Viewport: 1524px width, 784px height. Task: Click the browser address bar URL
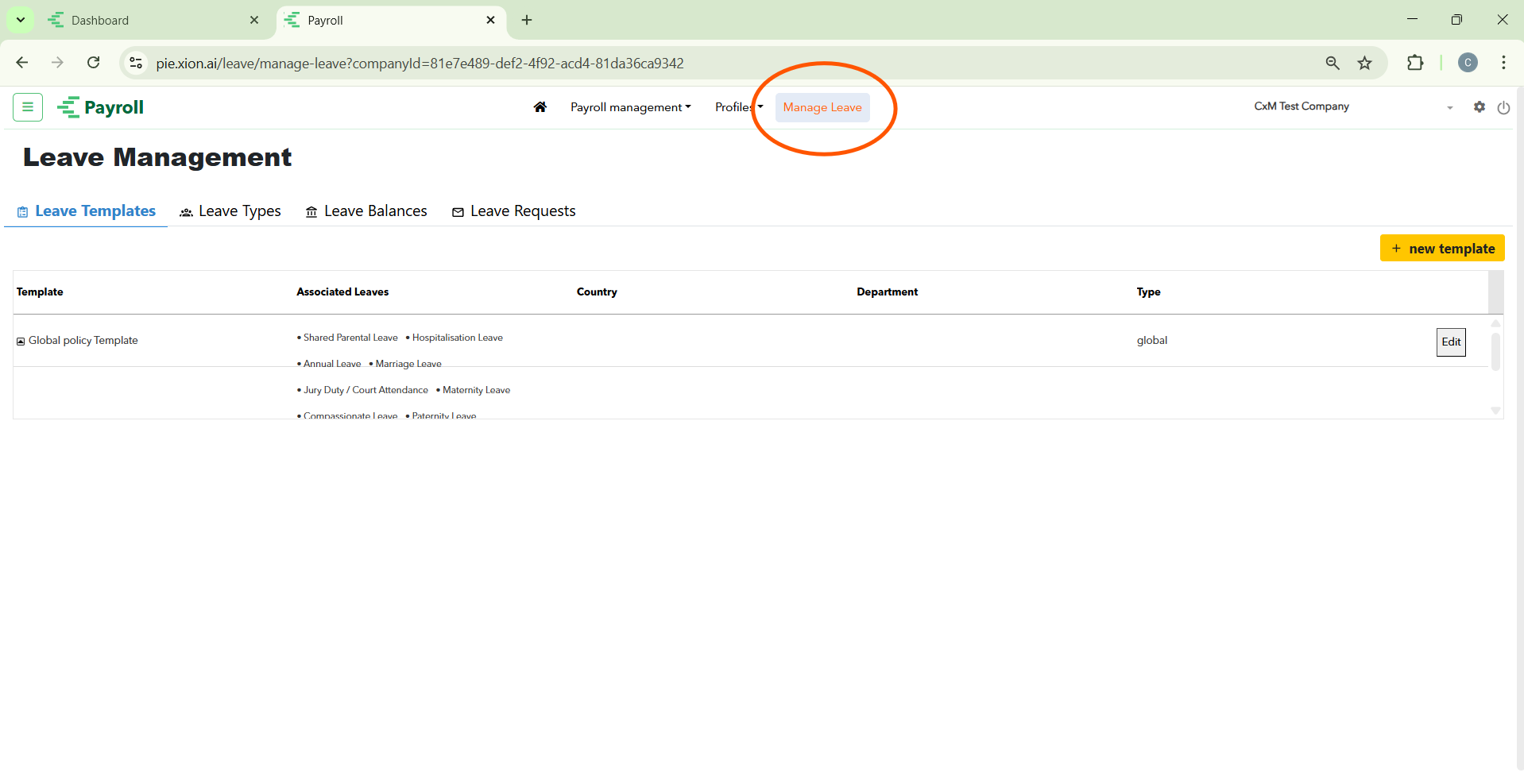(x=420, y=64)
